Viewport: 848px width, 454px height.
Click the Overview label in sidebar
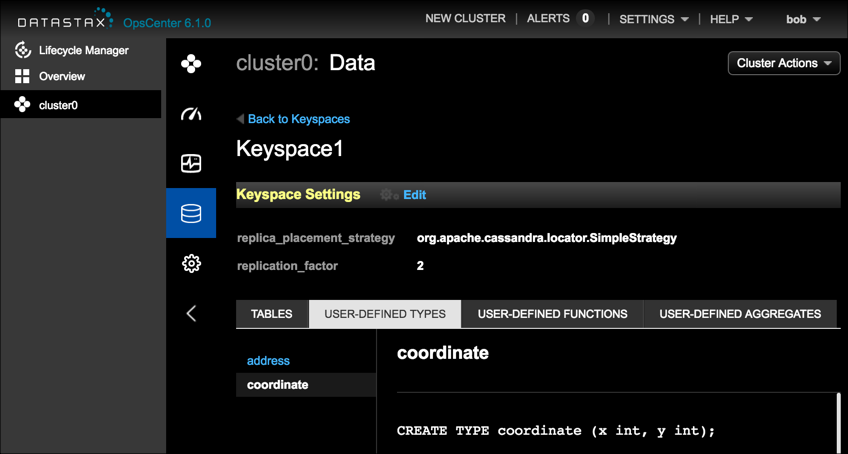pyautogui.click(x=62, y=76)
